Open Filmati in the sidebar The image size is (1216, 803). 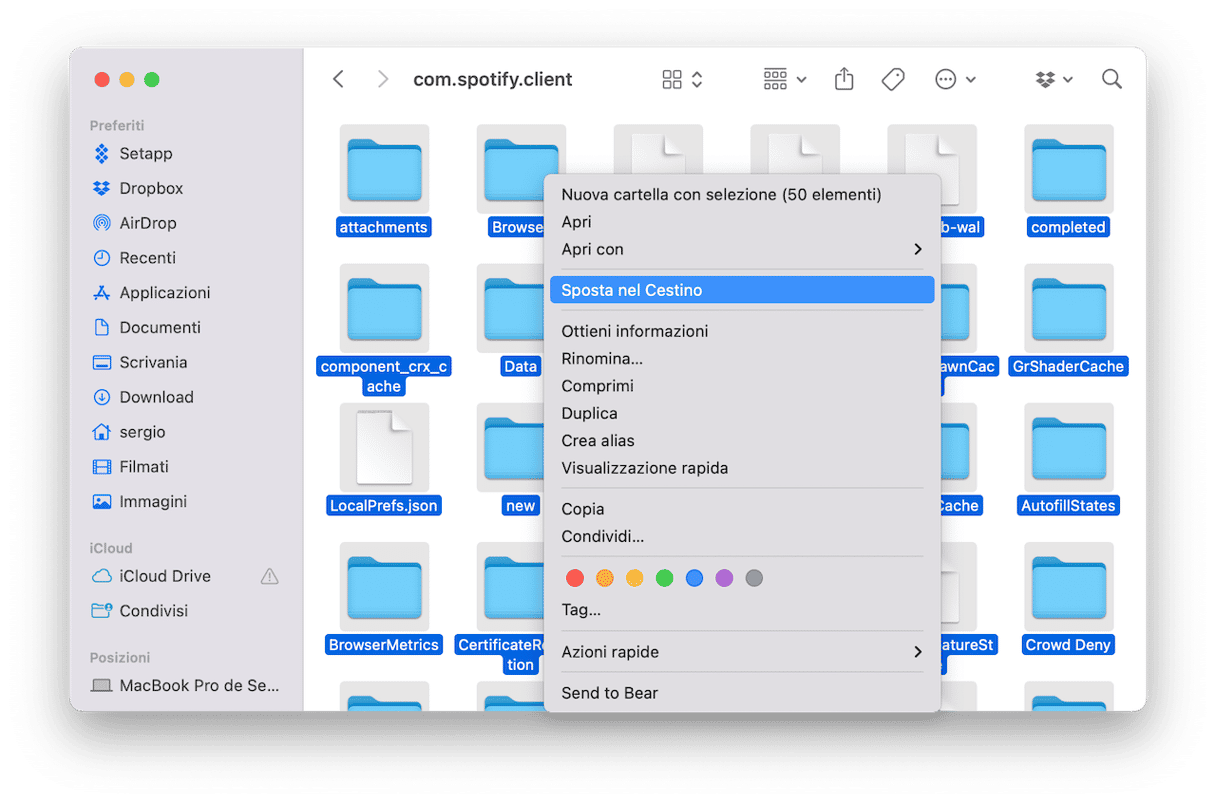click(130, 467)
